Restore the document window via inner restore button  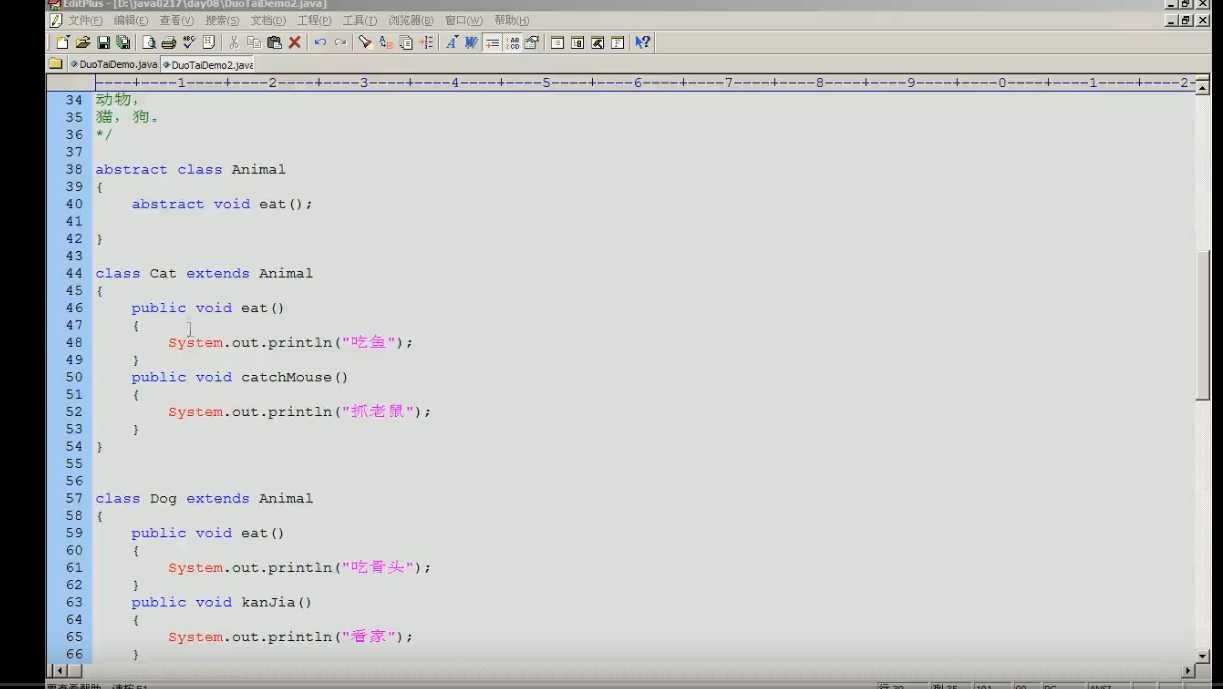coord(1186,20)
